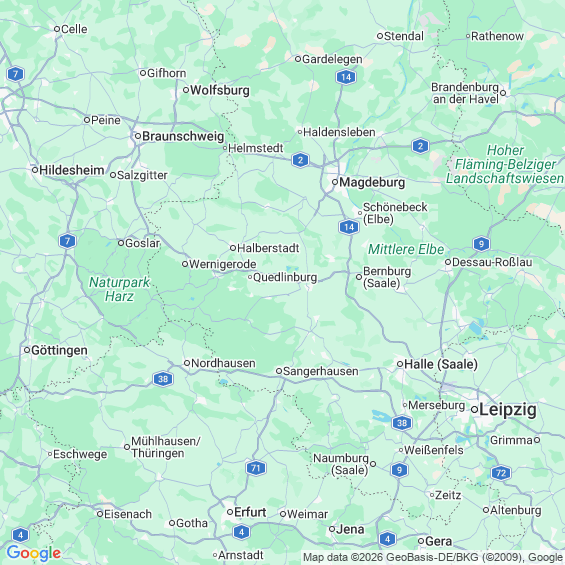Viewport: 565px width, 565px height.
Task: Click the A4 shield below Erfurt
Action: tap(241, 532)
